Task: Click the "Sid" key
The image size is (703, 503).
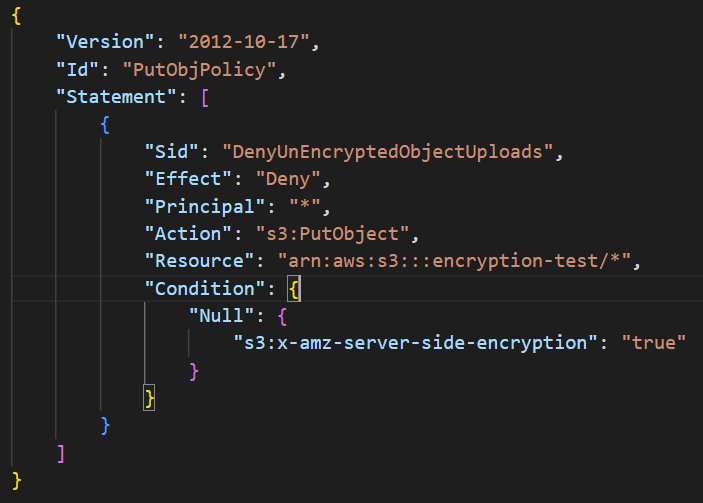Action: pos(172,152)
